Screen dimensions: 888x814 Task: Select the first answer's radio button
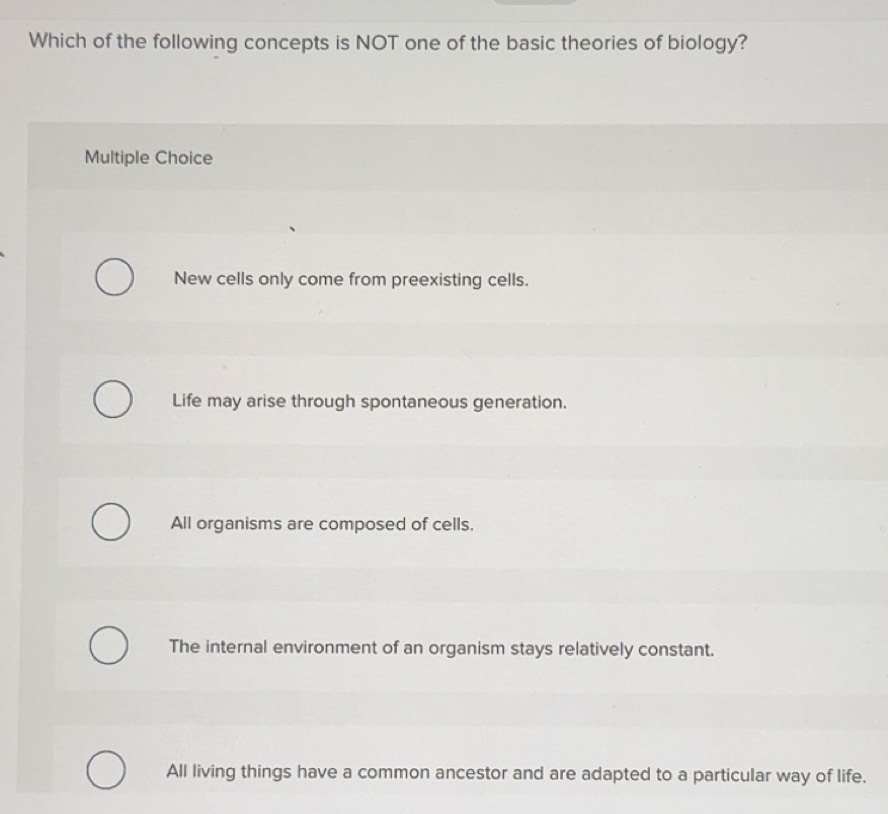(x=112, y=277)
